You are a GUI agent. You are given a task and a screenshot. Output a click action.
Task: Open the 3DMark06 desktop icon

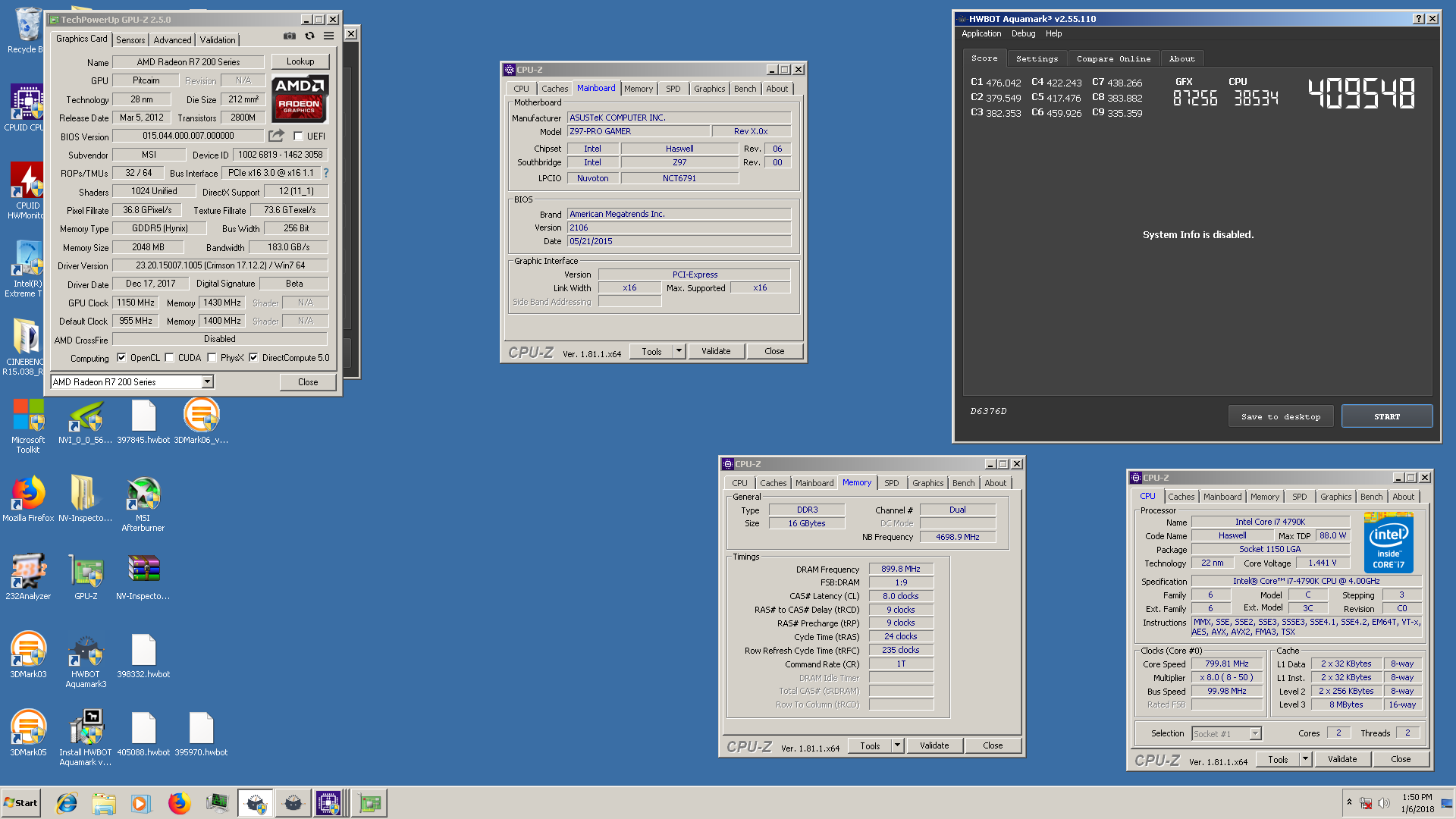click(x=201, y=420)
